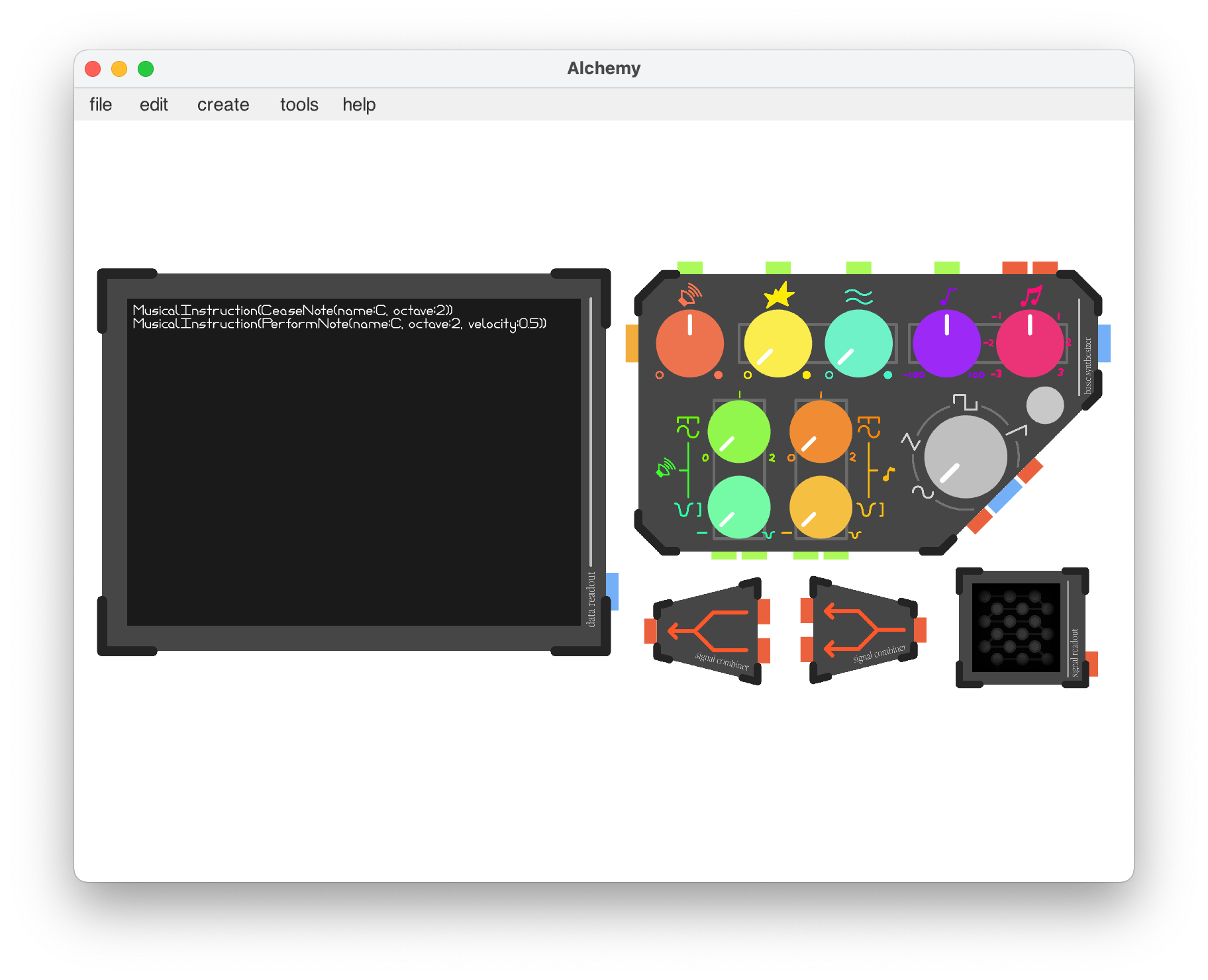Image resolution: width=1208 pixels, height=980 pixels.
Task: Click the teal wavy lines icon
Action: coord(858,296)
